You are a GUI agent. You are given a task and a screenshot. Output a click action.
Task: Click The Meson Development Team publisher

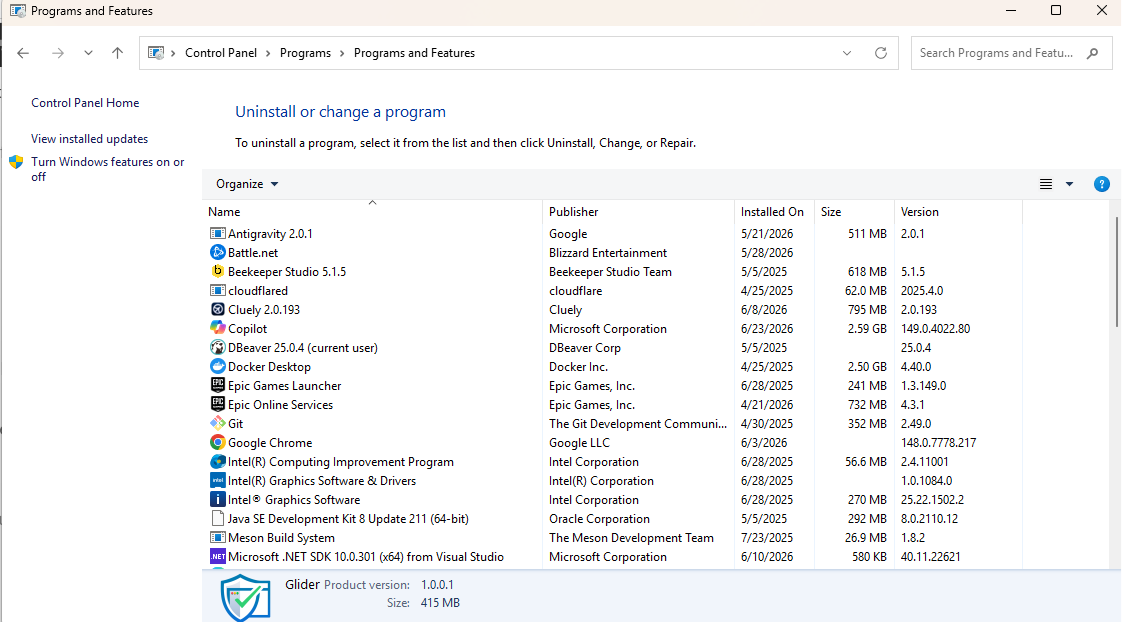coord(631,538)
